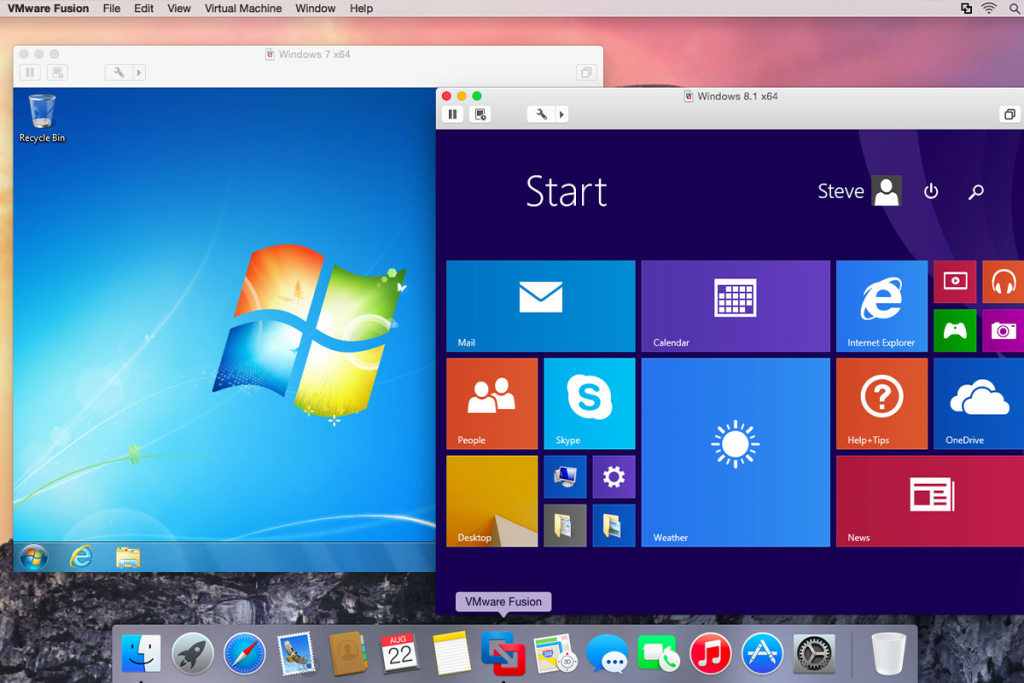Open the Xbox Games controller tile
This screenshot has width=1024, height=683.
955,330
